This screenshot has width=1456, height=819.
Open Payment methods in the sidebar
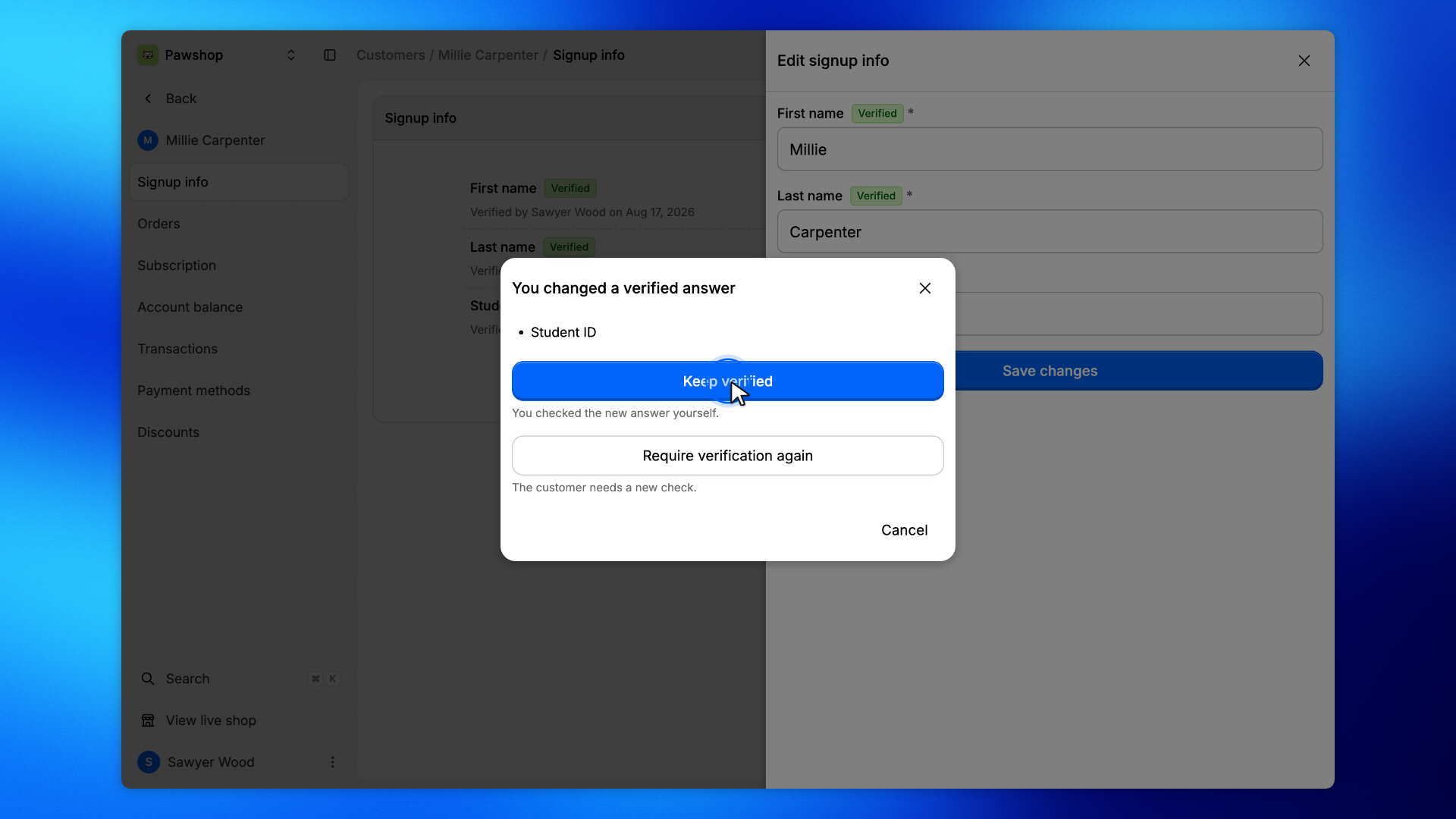pos(239,391)
